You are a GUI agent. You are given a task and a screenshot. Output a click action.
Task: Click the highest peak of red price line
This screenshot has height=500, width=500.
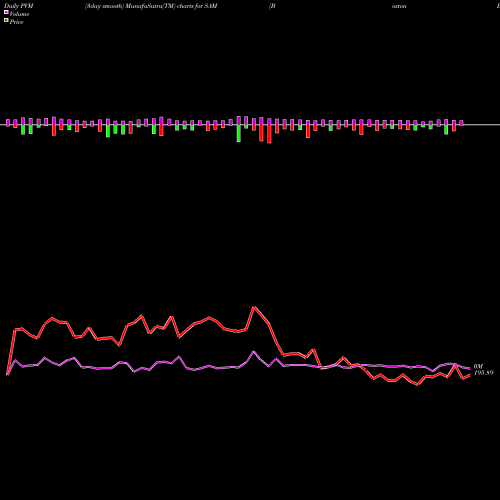pyautogui.click(x=254, y=307)
